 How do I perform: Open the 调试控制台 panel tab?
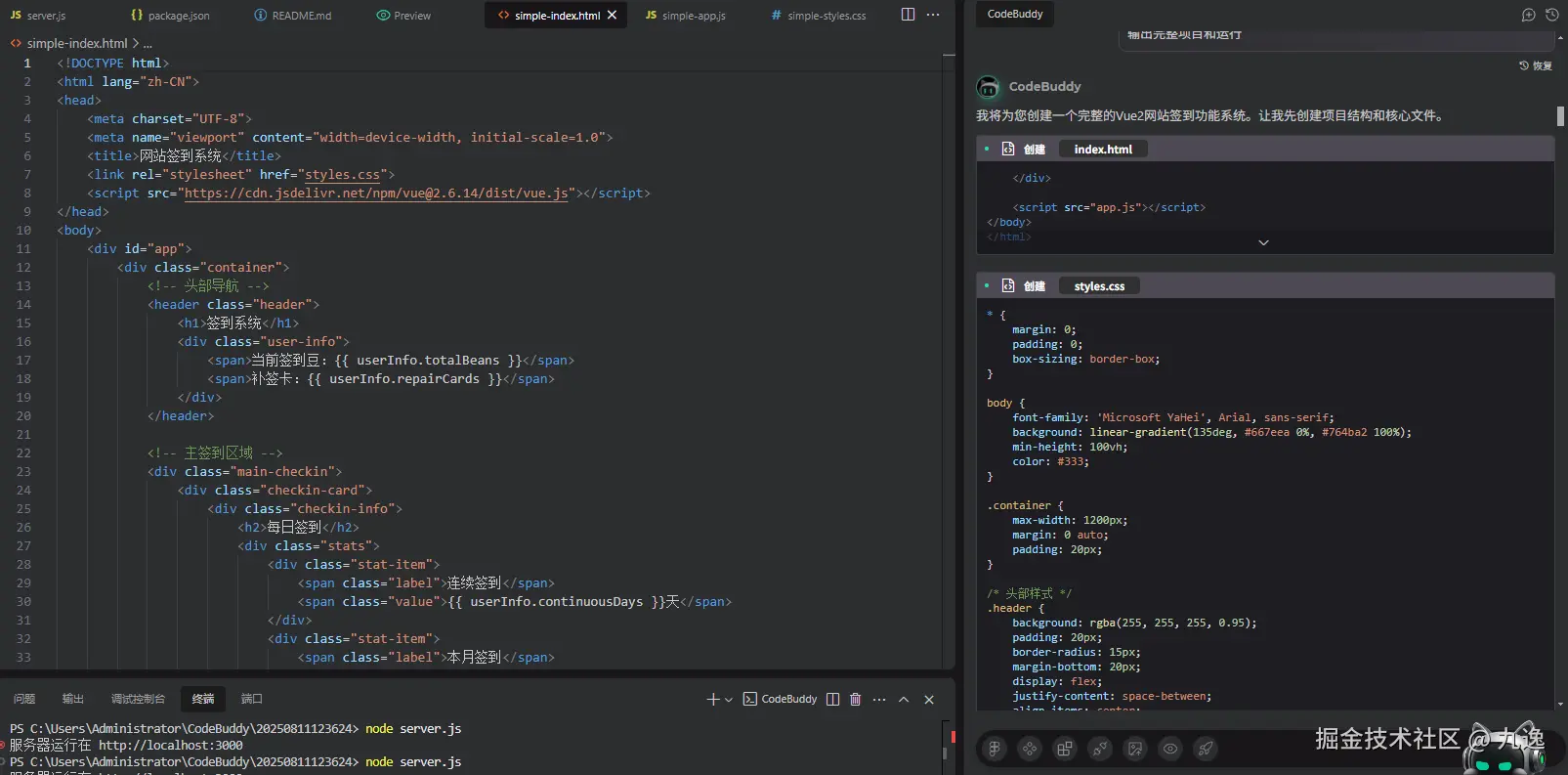[x=138, y=699]
